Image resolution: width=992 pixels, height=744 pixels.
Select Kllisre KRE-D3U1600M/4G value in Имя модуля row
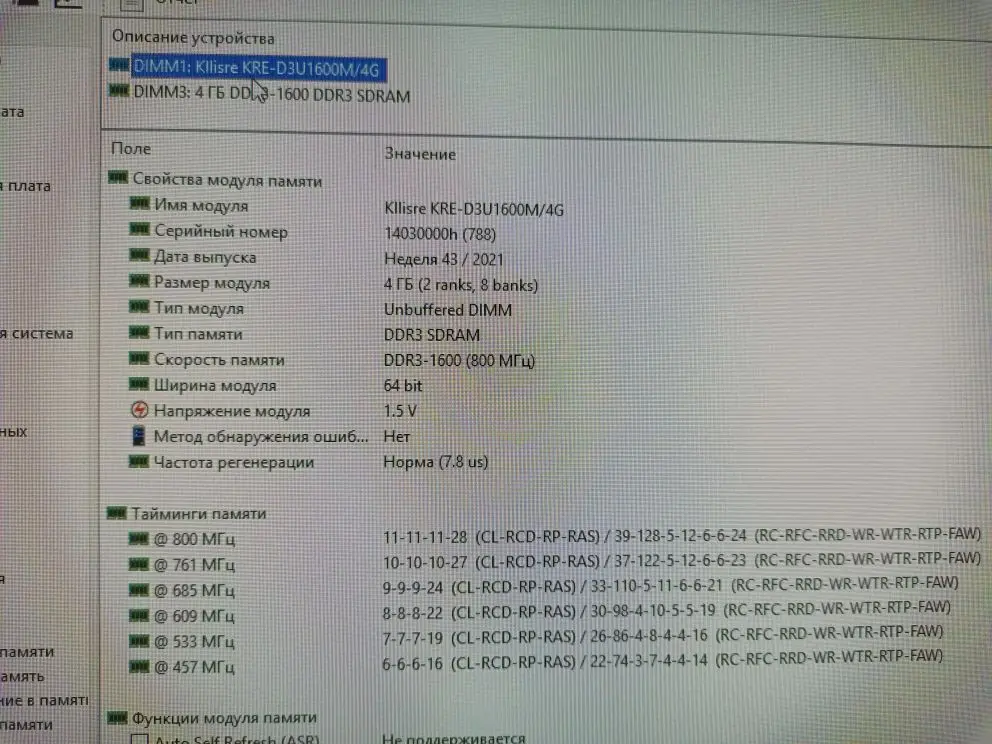pos(474,209)
